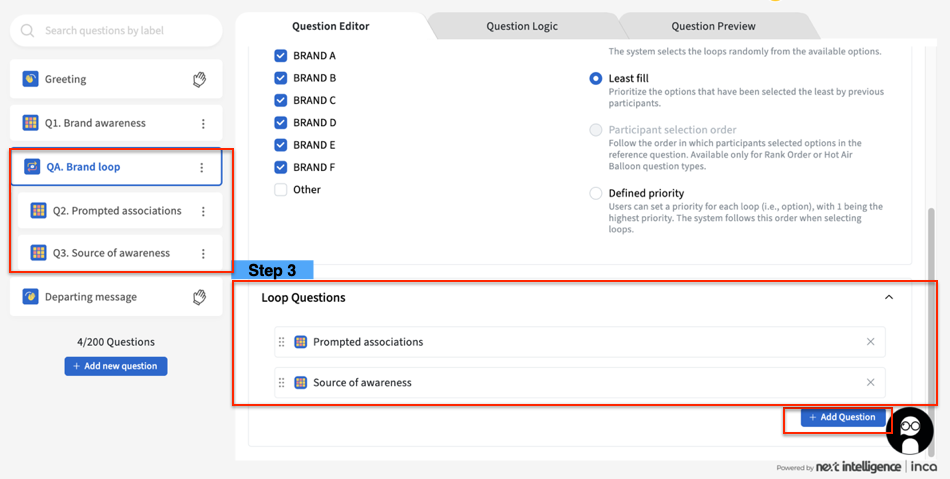Enable the Other checkbox
The height and width of the screenshot is (479, 950).
[281, 189]
